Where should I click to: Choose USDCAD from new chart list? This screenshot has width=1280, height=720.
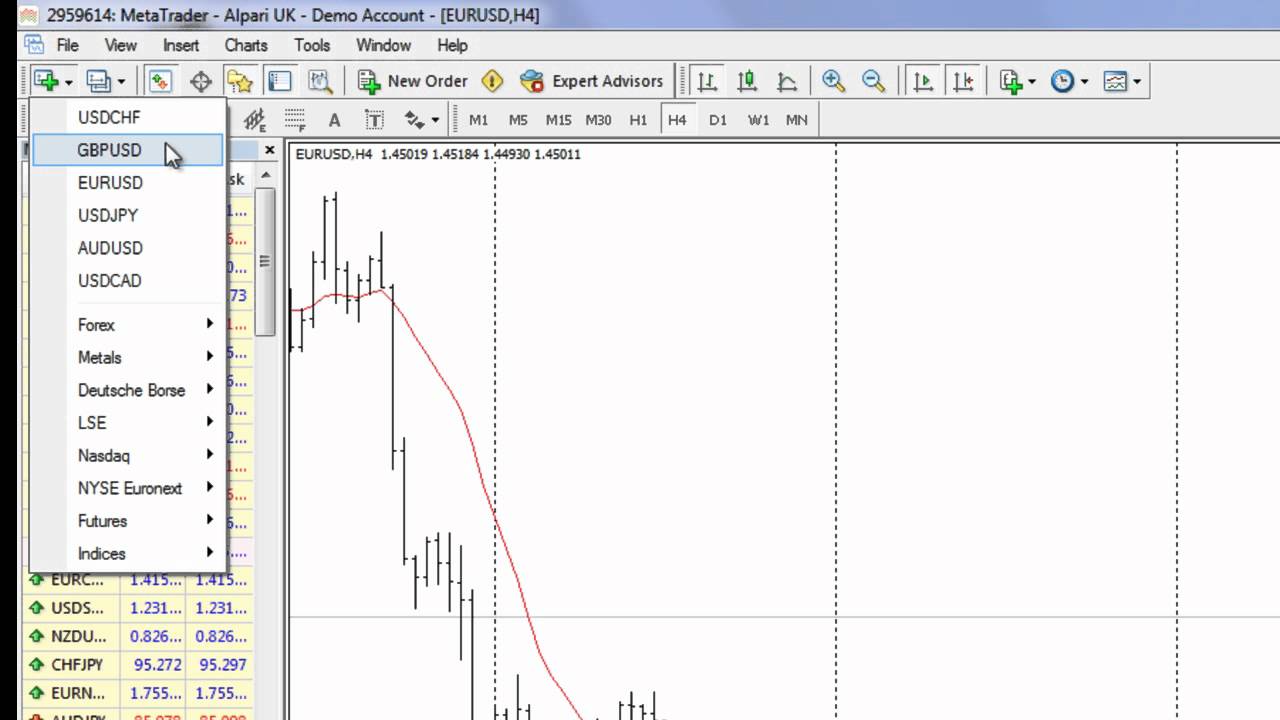tap(127, 281)
